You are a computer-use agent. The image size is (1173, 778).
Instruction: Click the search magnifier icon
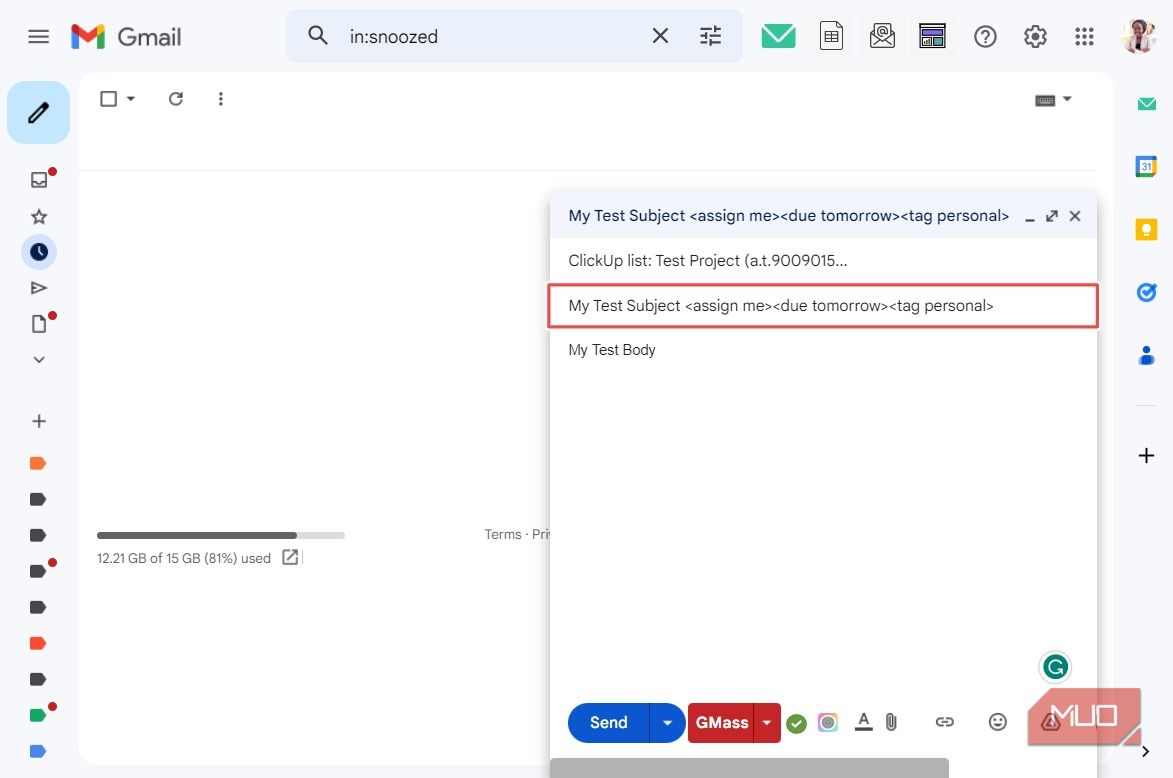pos(317,35)
